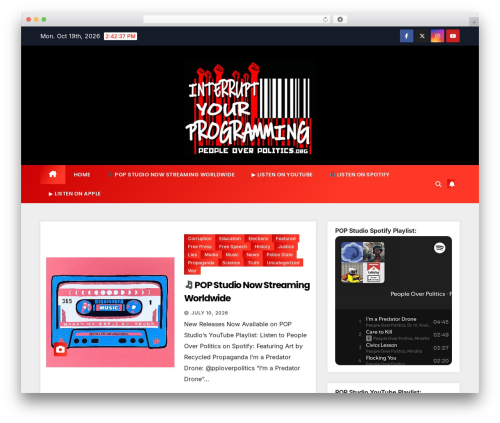
Task: Click the home icon in navigation bar
Action: pyautogui.click(x=53, y=174)
